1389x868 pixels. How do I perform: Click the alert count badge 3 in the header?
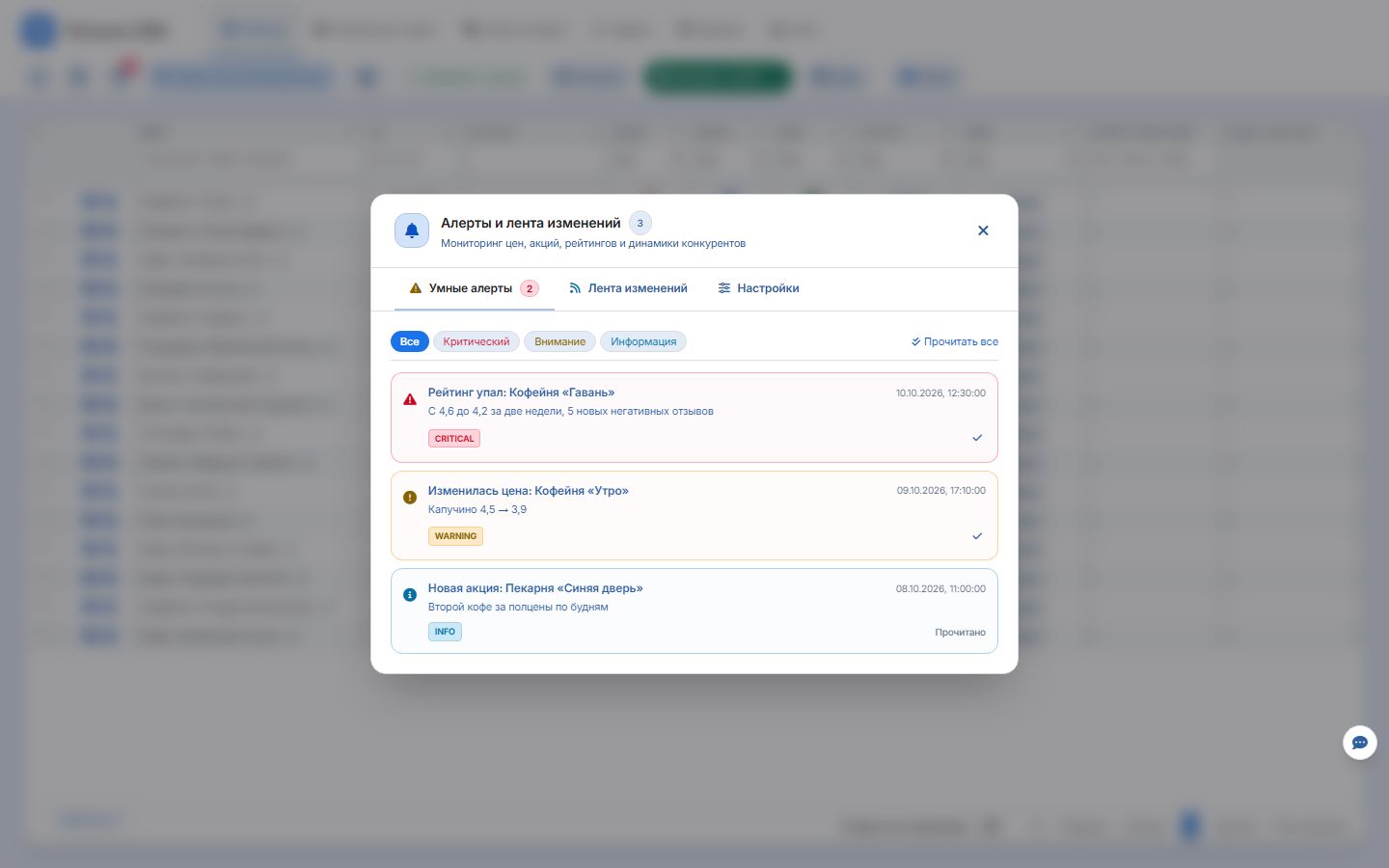640,223
